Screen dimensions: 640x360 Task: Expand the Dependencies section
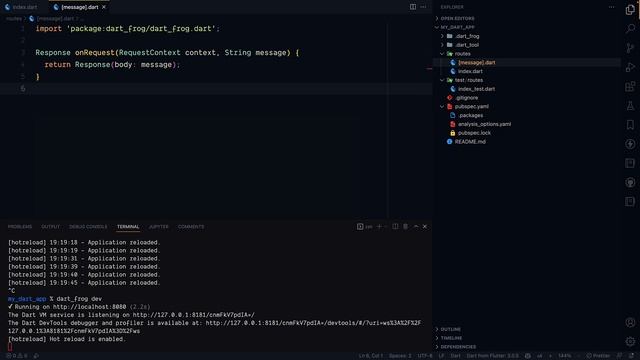pyautogui.click(x=458, y=347)
